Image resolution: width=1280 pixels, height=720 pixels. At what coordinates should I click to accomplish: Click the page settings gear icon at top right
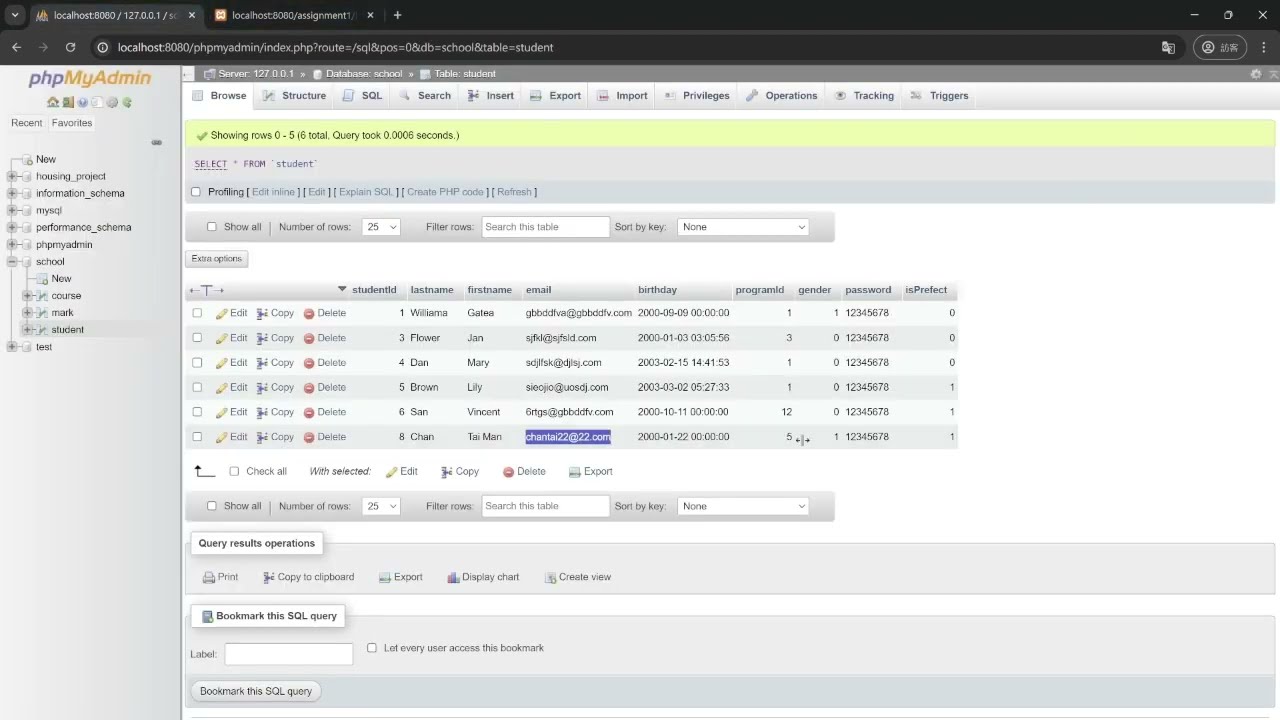point(1256,74)
